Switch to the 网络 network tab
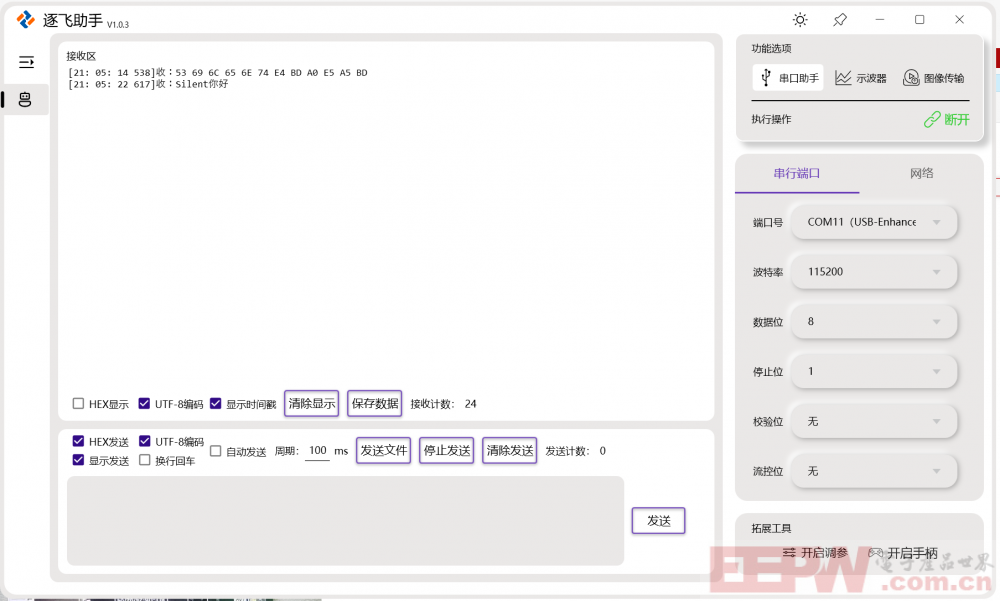The height and width of the screenshot is (601, 1000). [922, 174]
